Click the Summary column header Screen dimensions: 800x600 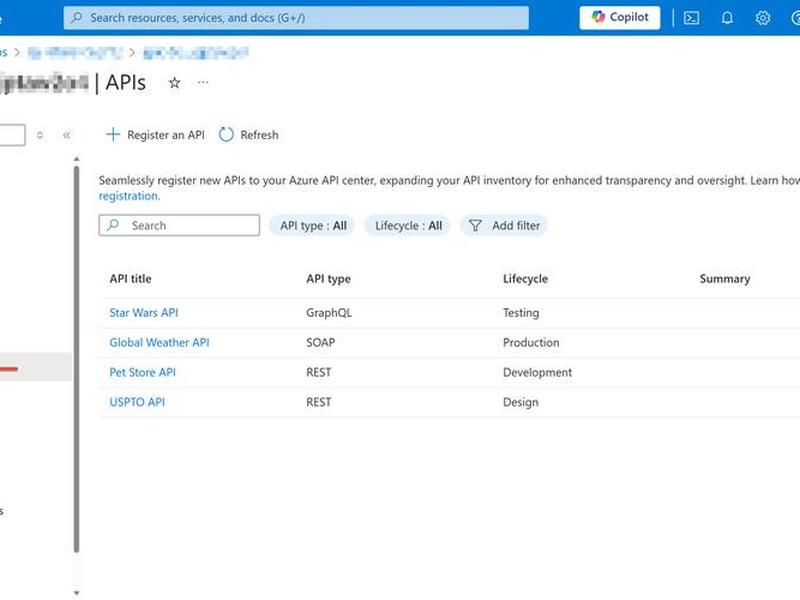[x=725, y=279]
